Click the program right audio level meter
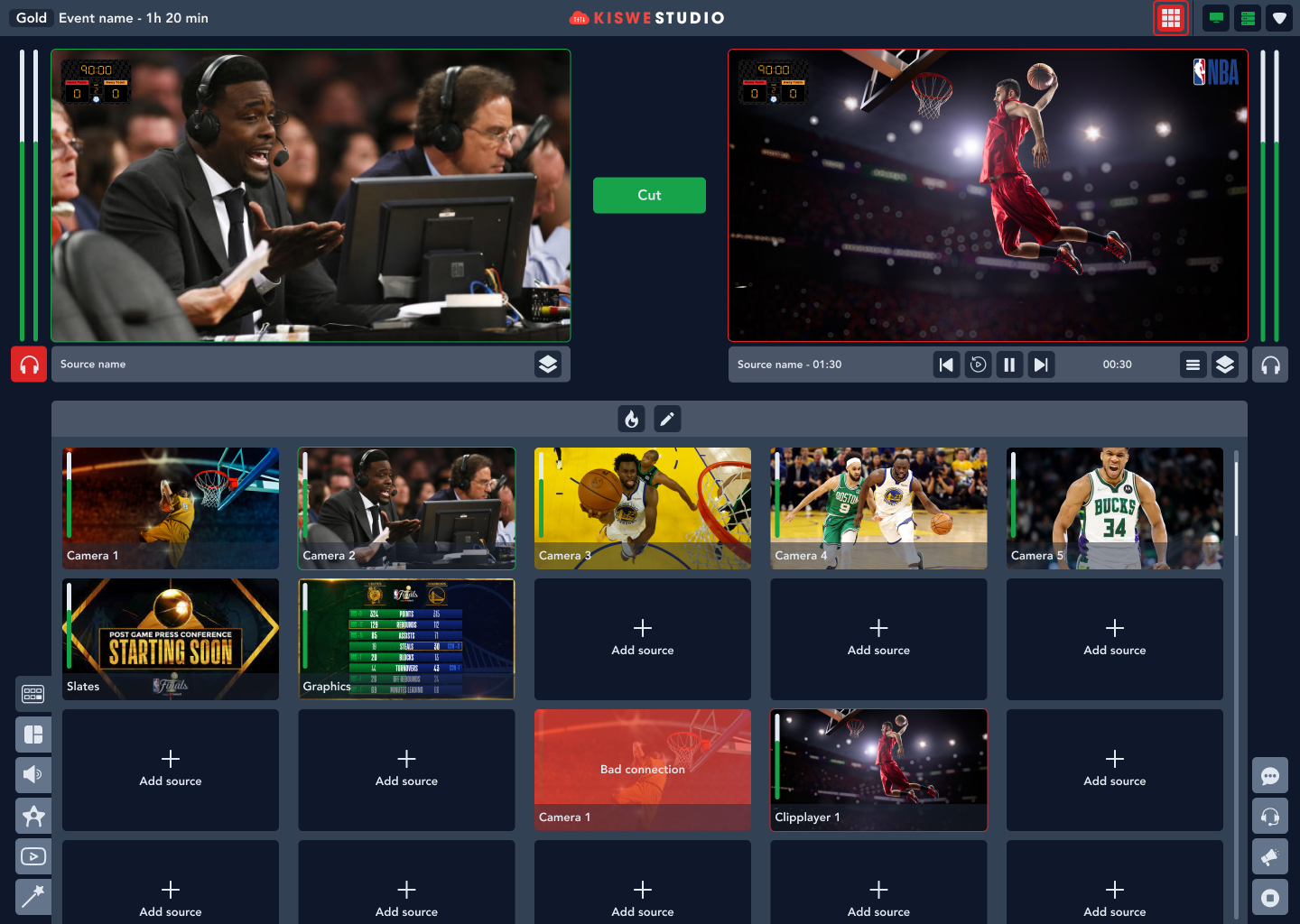Screen dimensions: 1300x924 pyautogui.click(x=1277, y=195)
